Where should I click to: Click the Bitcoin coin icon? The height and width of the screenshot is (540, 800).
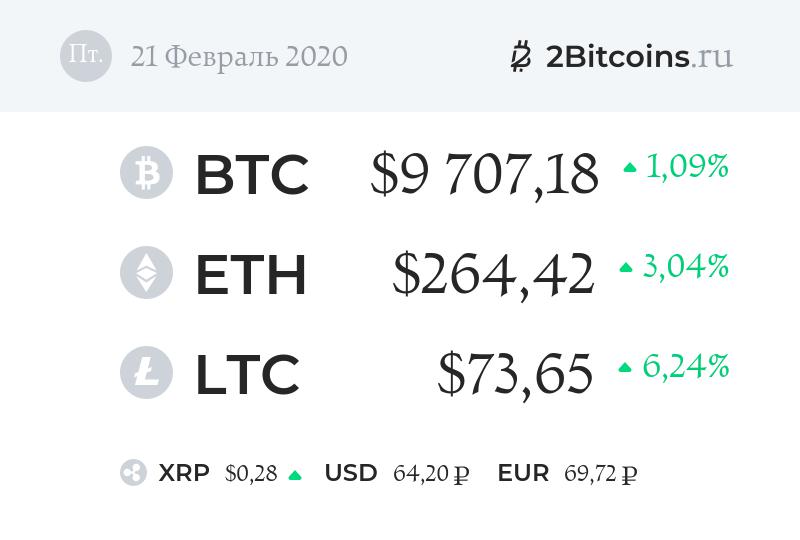[147, 172]
